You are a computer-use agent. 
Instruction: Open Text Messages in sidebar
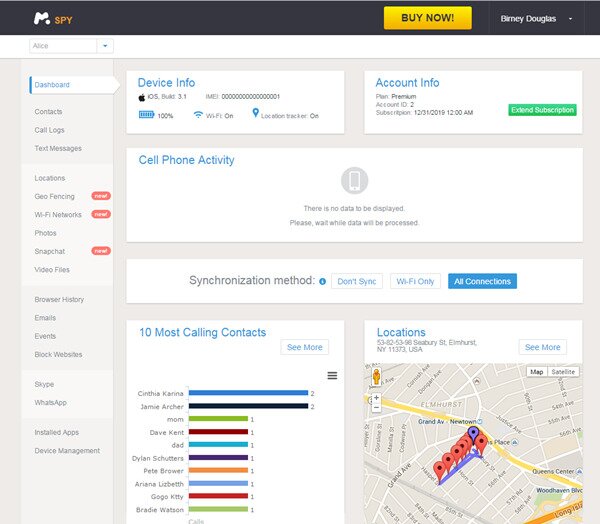[58, 149]
